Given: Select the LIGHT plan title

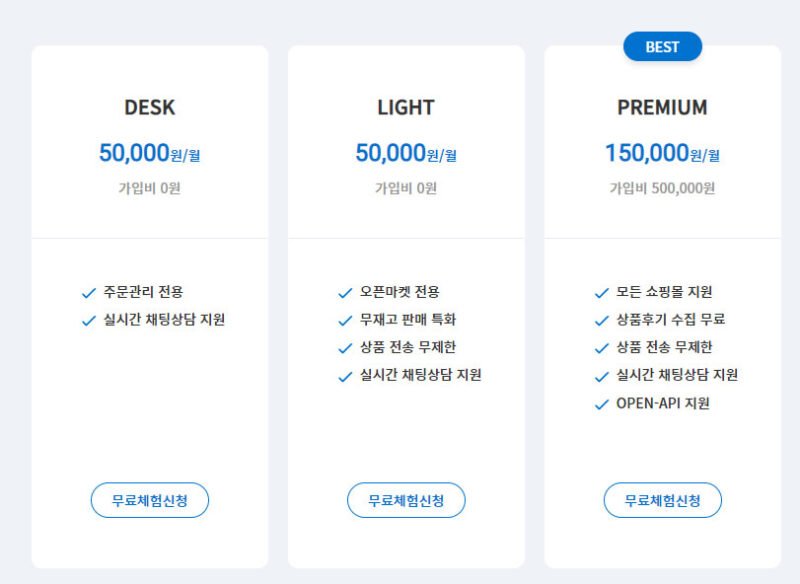Looking at the screenshot, I should [x=406, y=107].
